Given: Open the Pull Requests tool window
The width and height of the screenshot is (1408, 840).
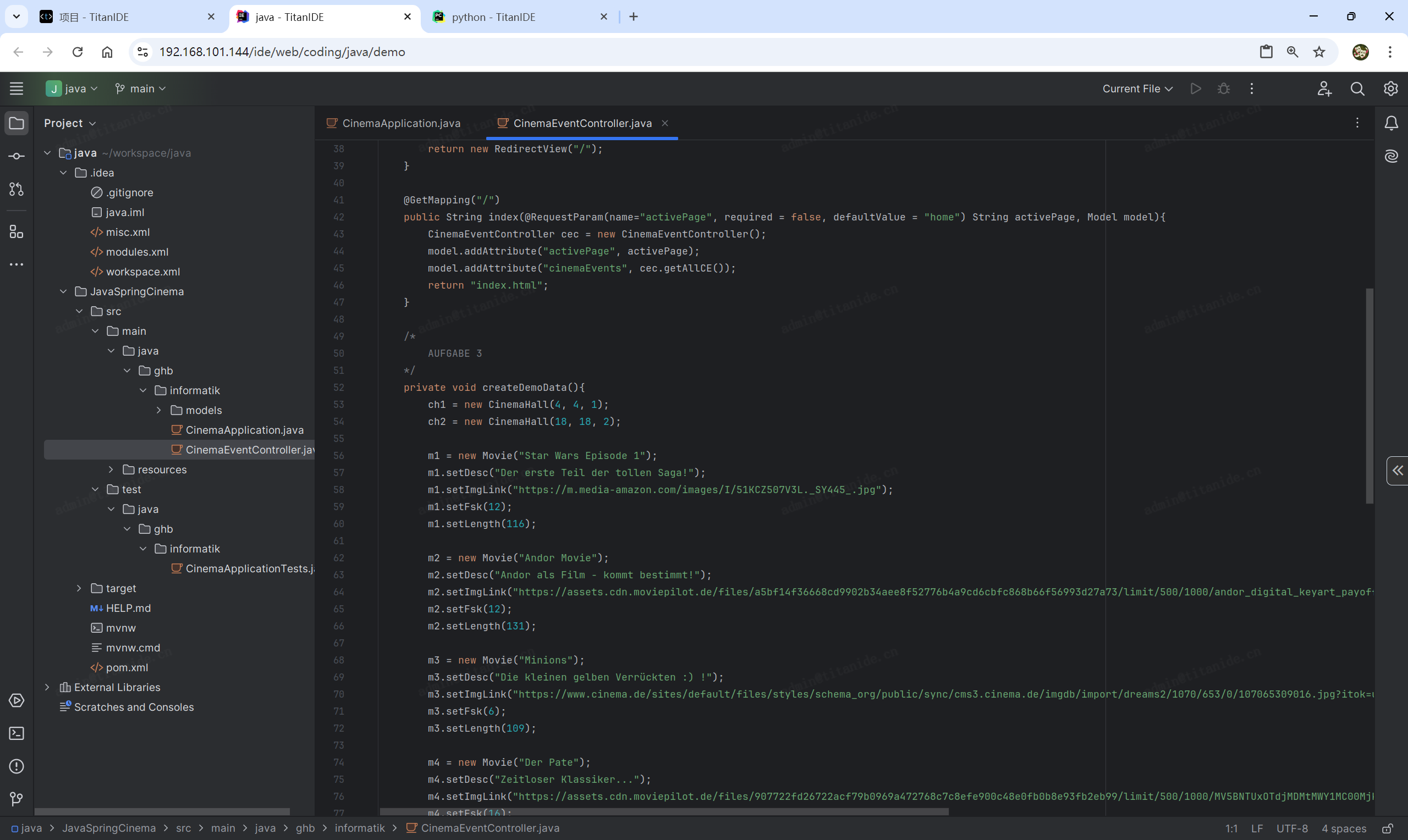Looking at the screenshot, I should click(16, 190).
